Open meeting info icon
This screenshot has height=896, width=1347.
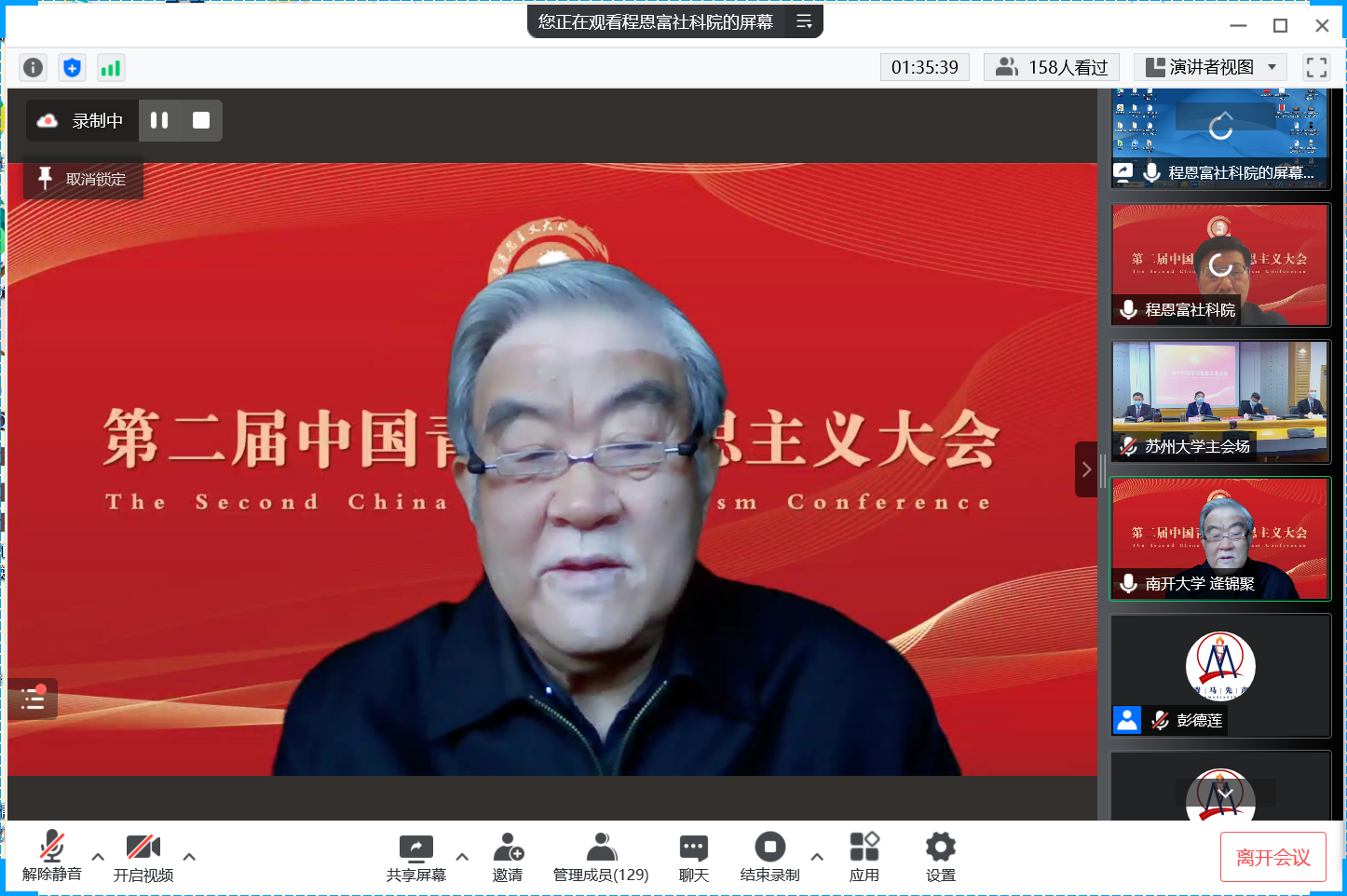tap(34, 68)
